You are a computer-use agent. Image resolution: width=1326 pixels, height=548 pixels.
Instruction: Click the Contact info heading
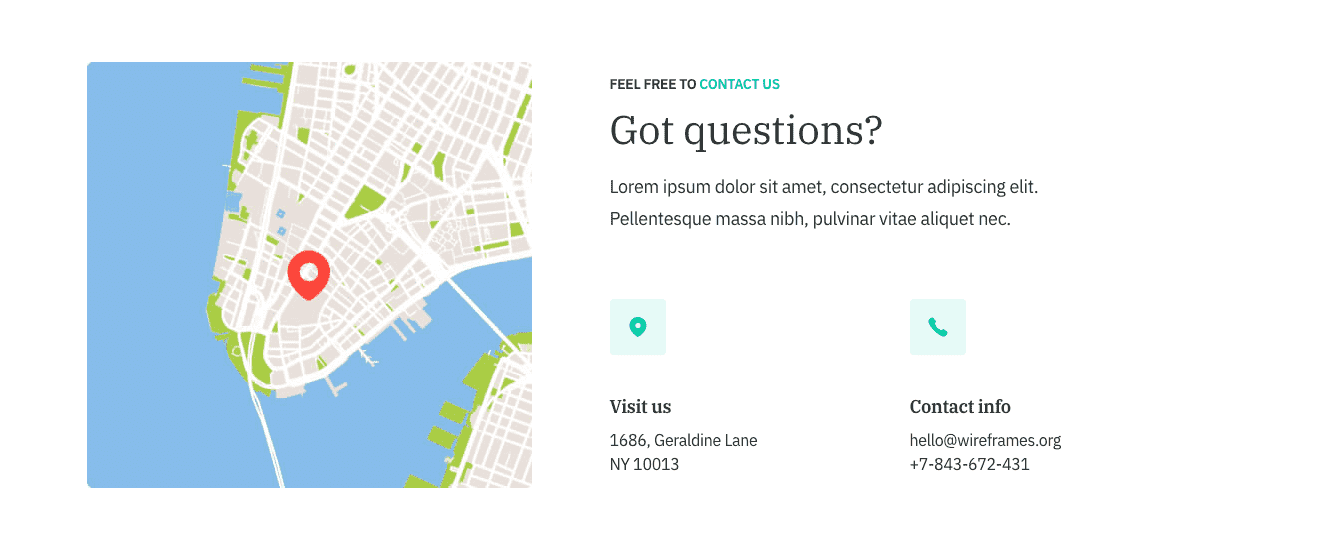point(960,407)
